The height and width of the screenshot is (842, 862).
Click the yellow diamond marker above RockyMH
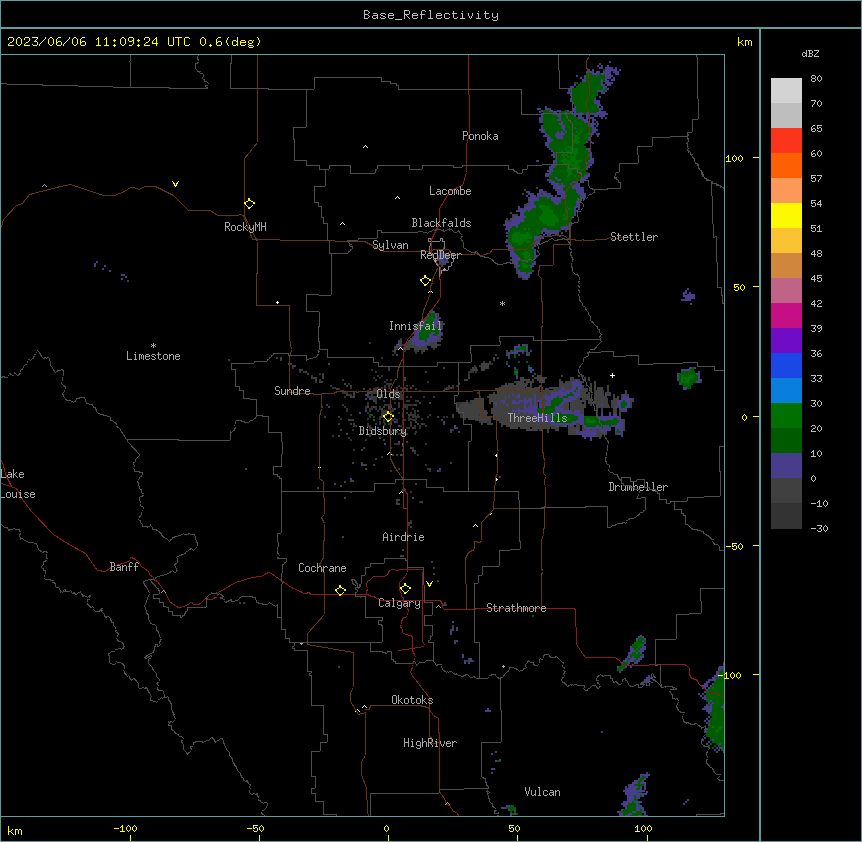point(249,203)
